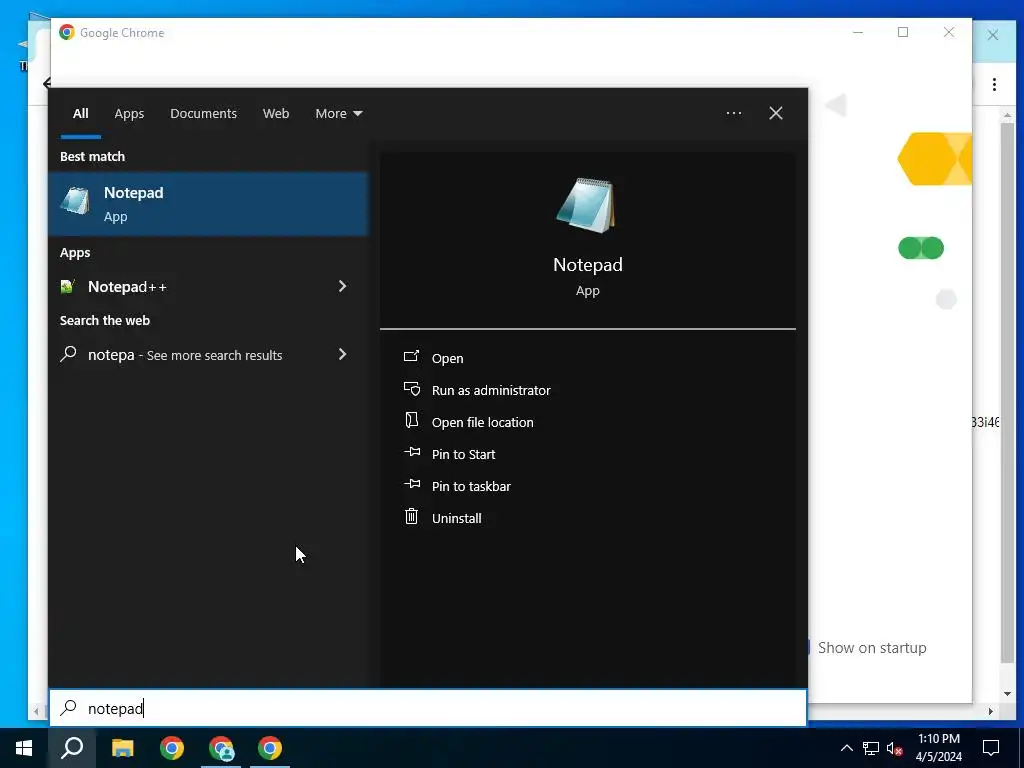Image resolution: width=1024 pixels, height=768 pixels.
Task: Open the clock showing 1:10 PM
Action: (938, 748)
